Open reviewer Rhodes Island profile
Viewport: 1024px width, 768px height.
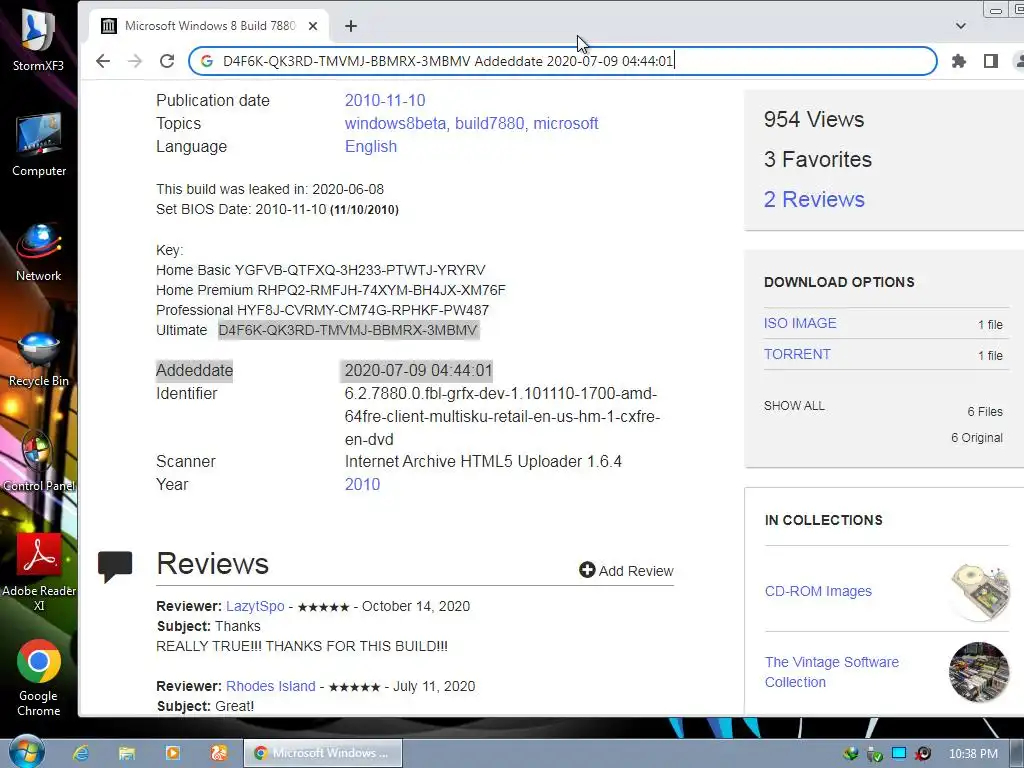point(270,686)
